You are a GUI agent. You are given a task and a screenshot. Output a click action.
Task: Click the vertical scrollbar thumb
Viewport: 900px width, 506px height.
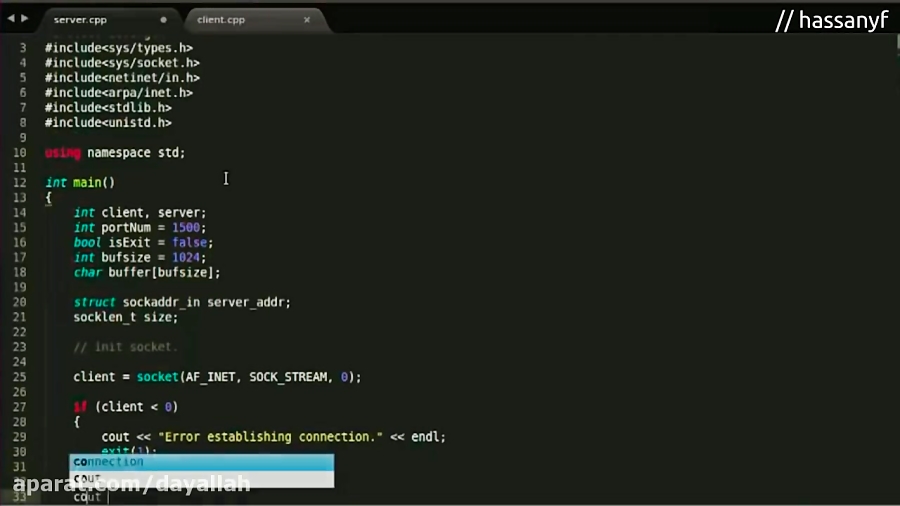[897, 42]
